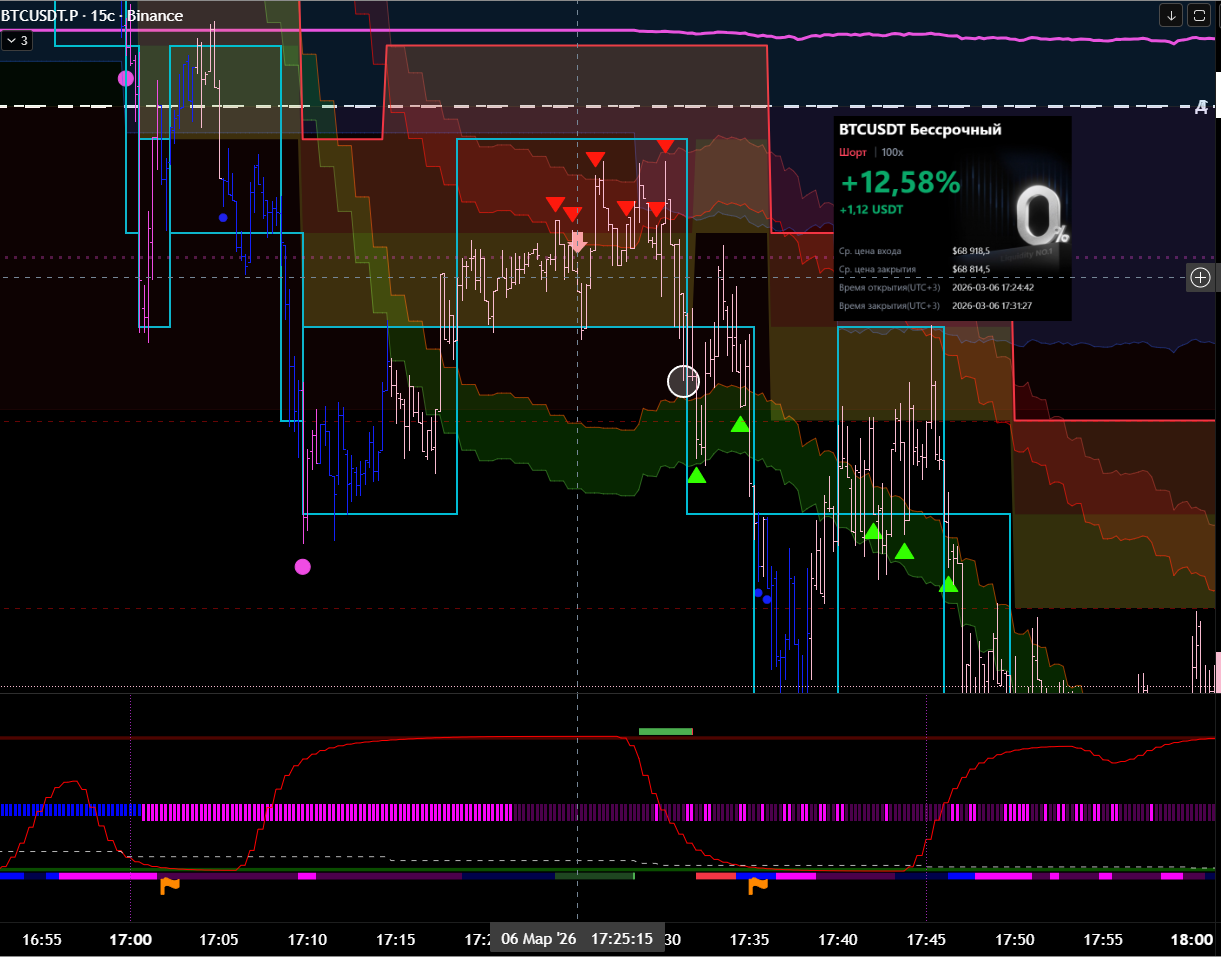Click the large pink dot below the 17:10 low

[x=302, y=567]
